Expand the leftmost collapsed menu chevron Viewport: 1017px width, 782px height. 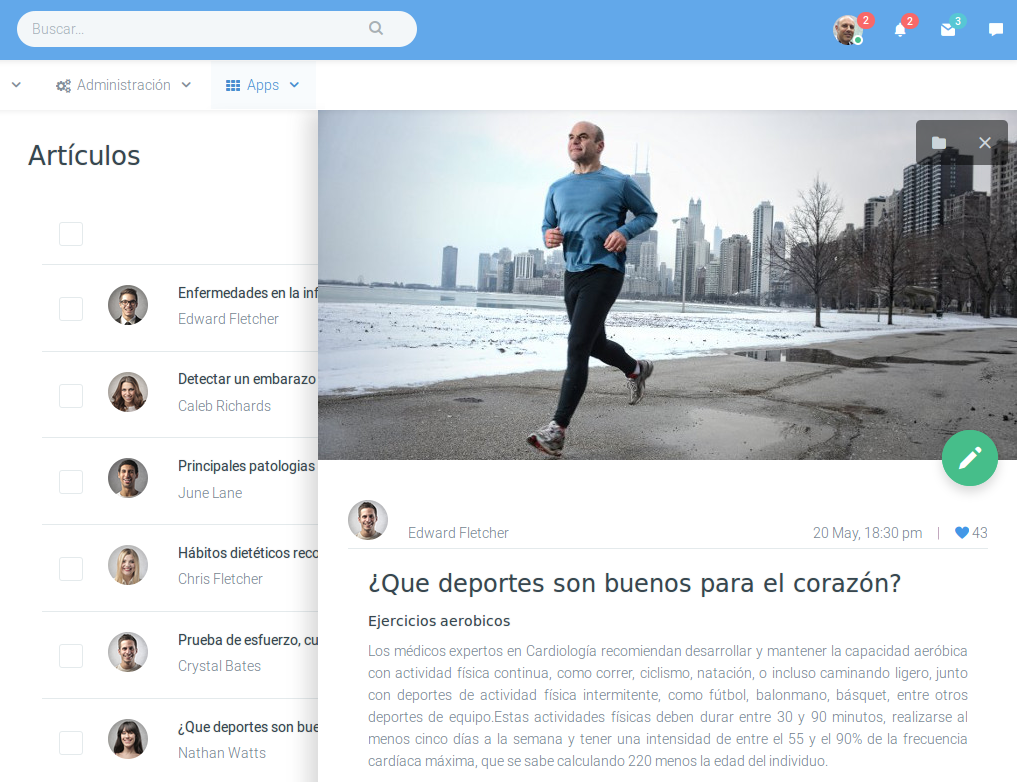(x=16, y=85)
